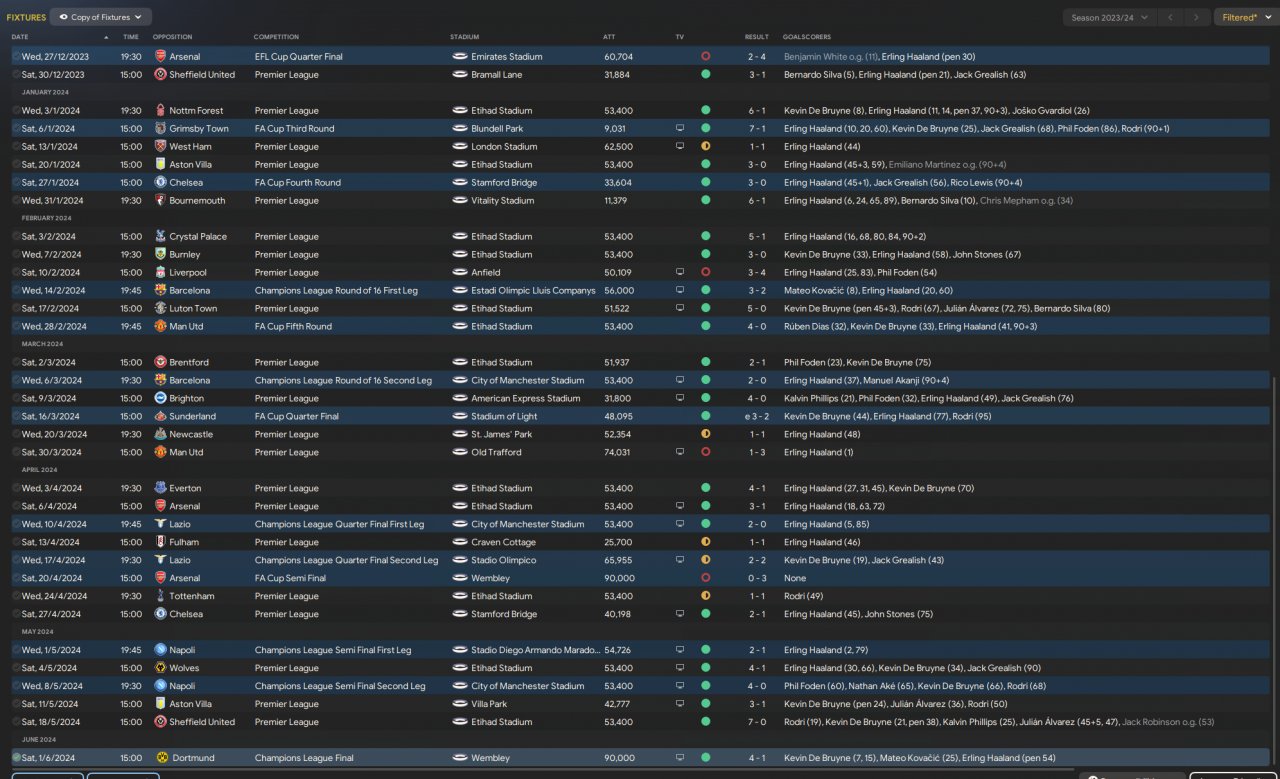1280x779 pixels.
Task: Click the Everton club badge
Action: (x=160, y=489)
